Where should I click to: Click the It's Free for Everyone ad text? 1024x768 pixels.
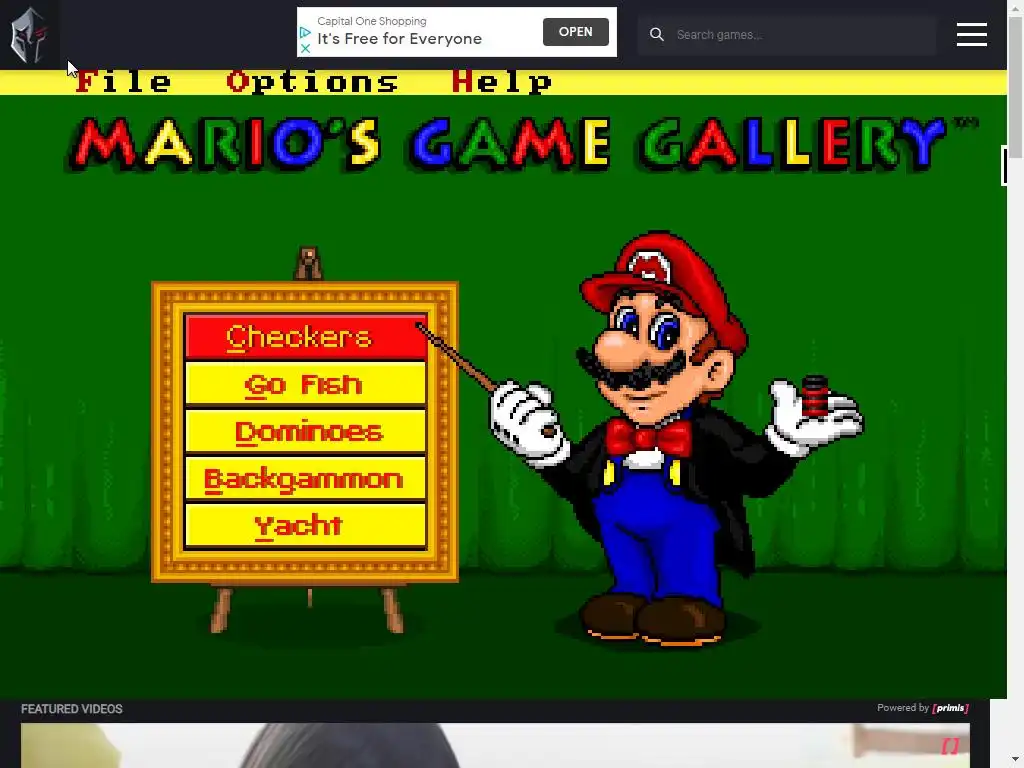click(400, 39)
